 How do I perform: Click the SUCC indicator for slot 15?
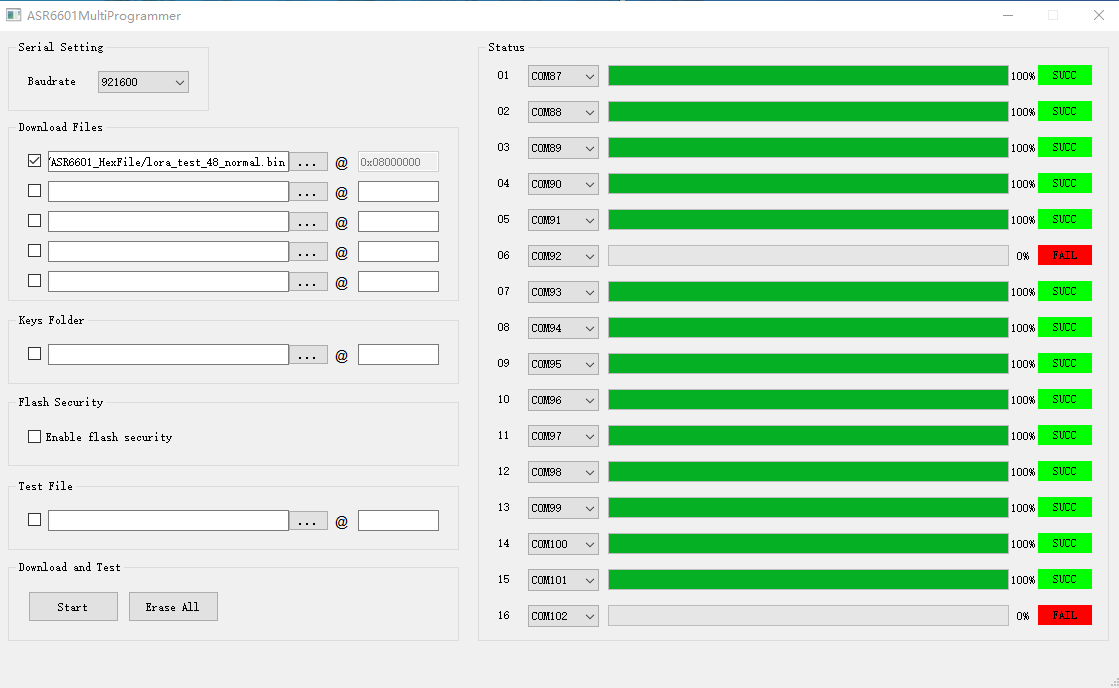[x=1064, y=580]
